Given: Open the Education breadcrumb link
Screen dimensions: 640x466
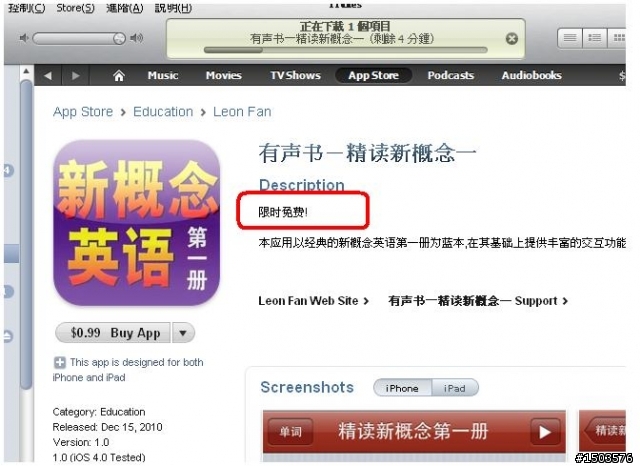Looking at the screenshot, I should click(163, 111).
